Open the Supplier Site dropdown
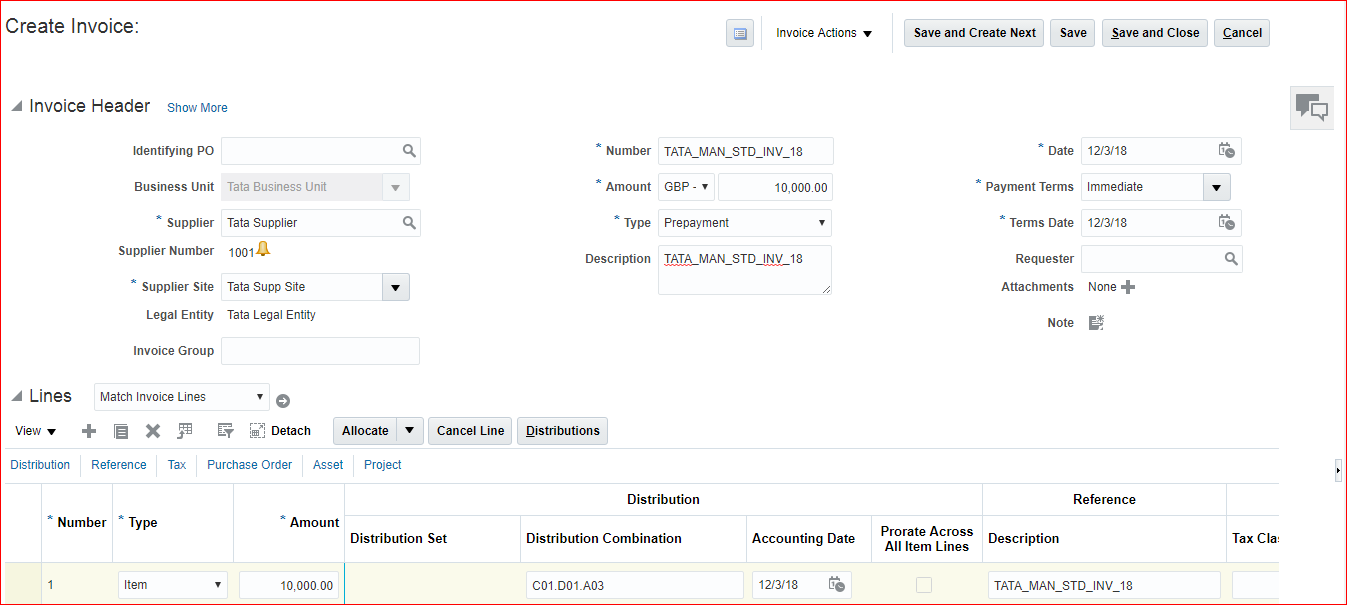This screenshot has width=1347, height=605. click(x=395, y=287)
